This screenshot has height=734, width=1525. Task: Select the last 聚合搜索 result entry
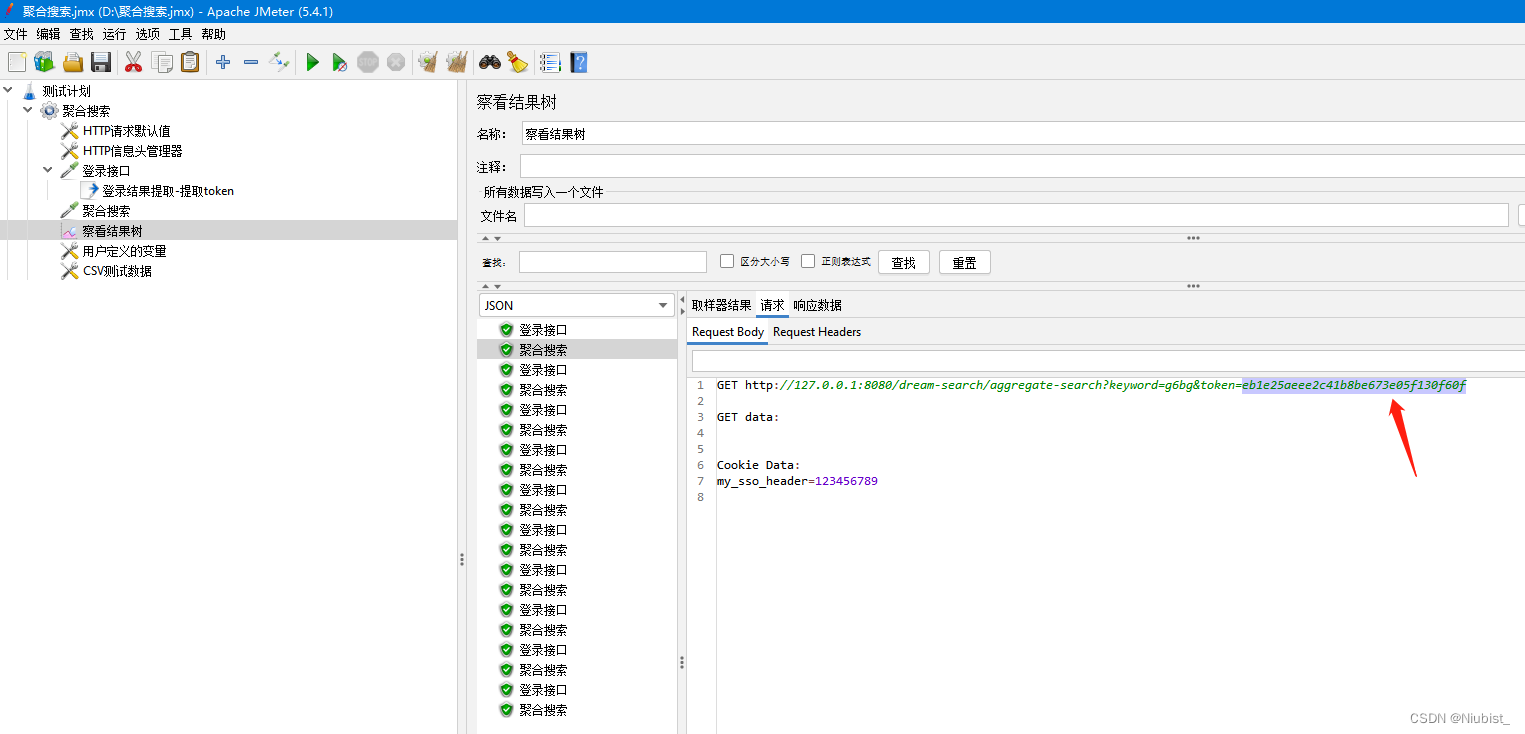543,709
